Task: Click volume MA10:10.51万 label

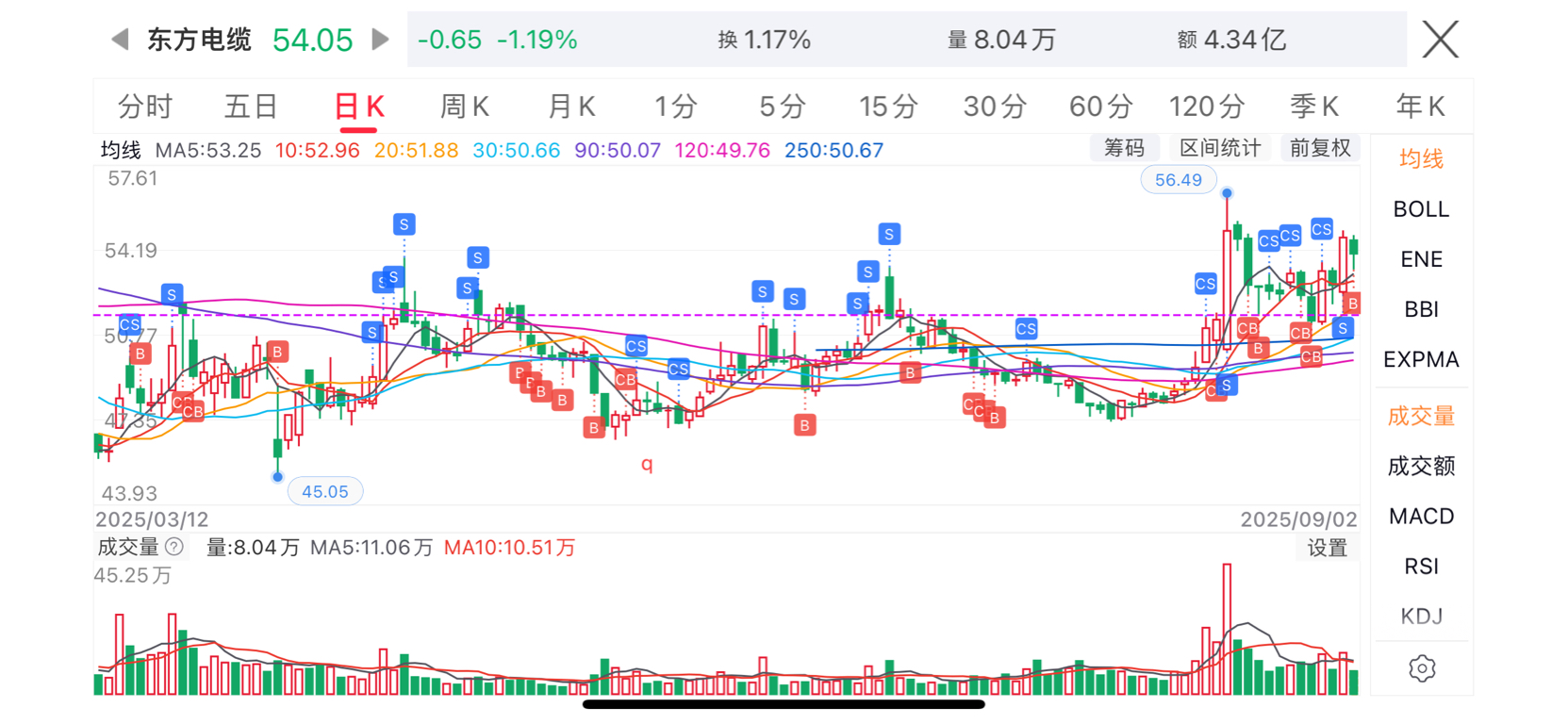Action: coord(509,548)
